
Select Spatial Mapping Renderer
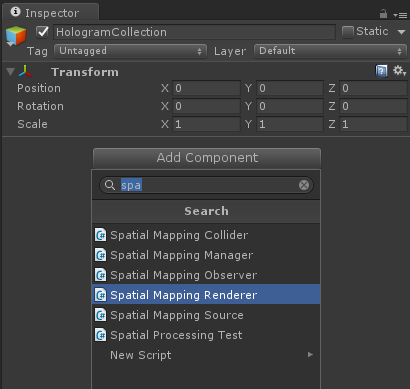206,294
